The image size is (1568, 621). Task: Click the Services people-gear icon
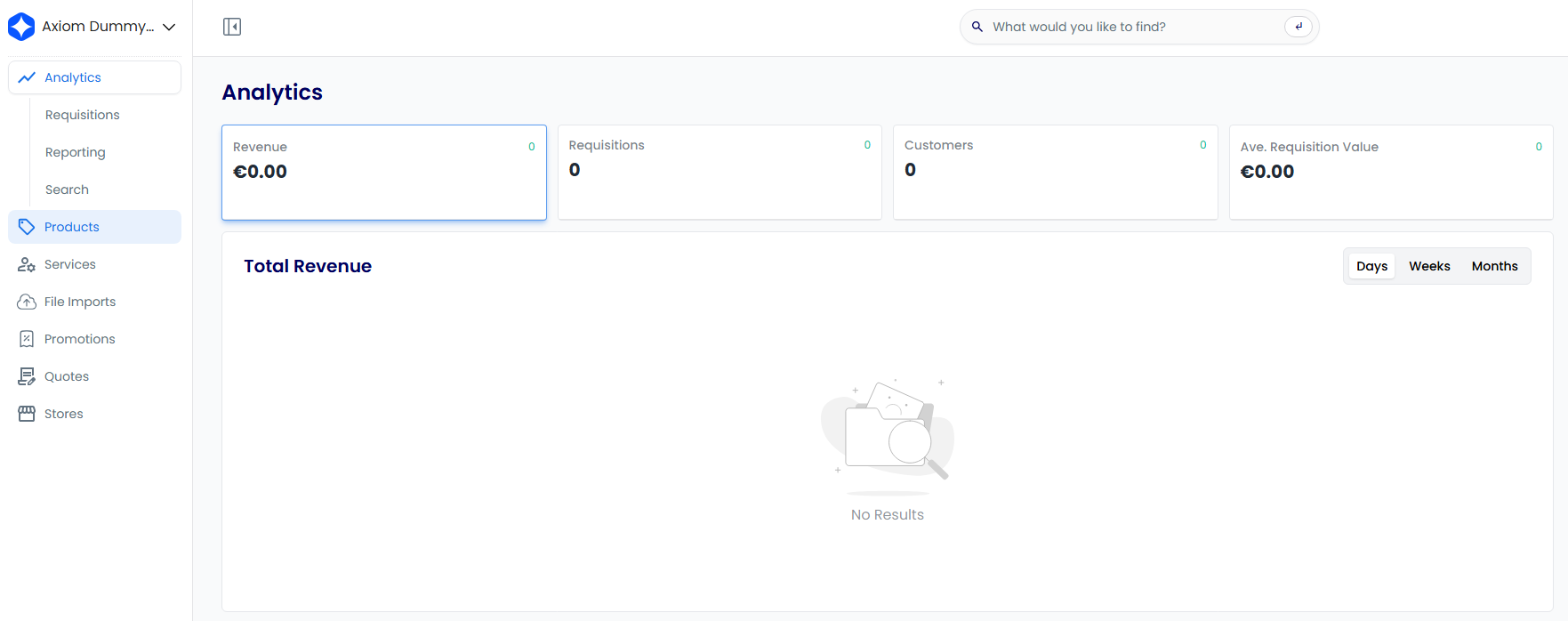[x=27, y=264]
